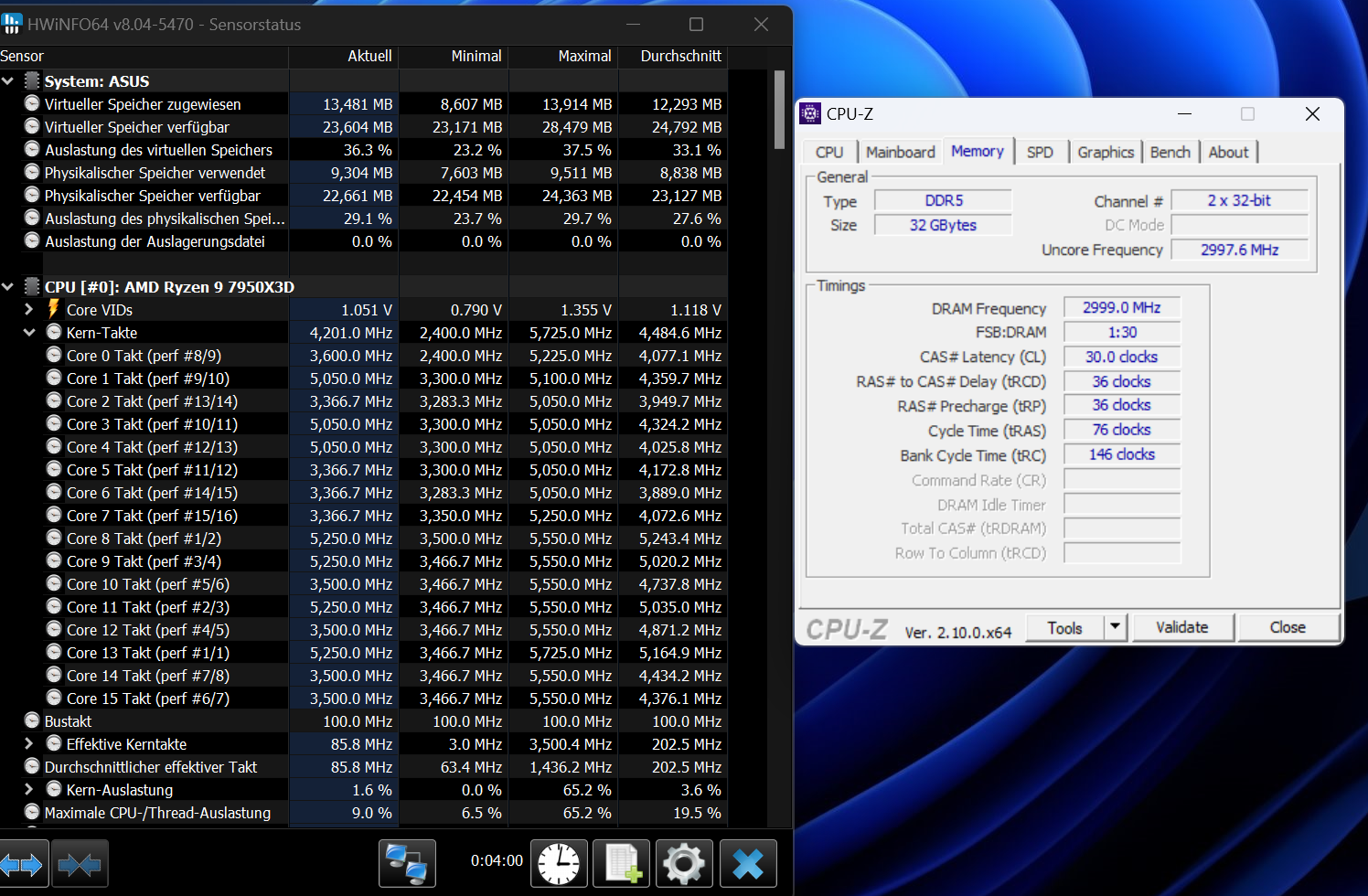Open the Tools dropdown arrow
This screenshot has height=896, width=1368.
tap(1115, 627)
